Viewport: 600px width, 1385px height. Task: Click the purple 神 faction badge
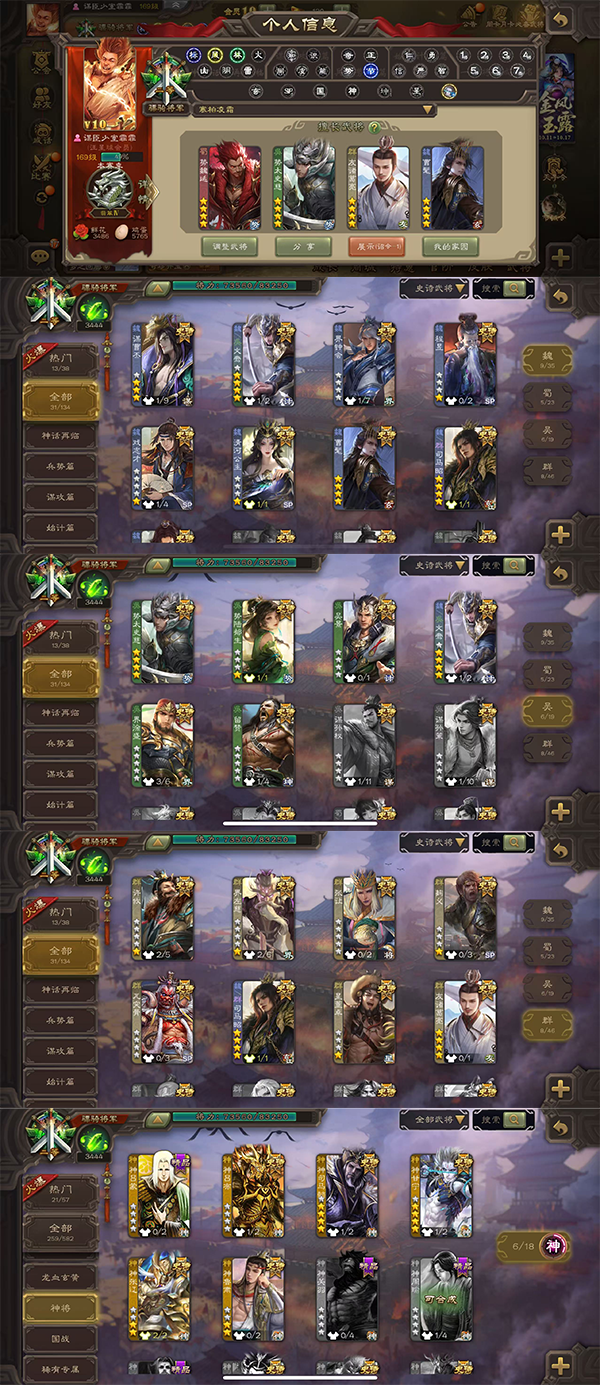click(550, 1245)
